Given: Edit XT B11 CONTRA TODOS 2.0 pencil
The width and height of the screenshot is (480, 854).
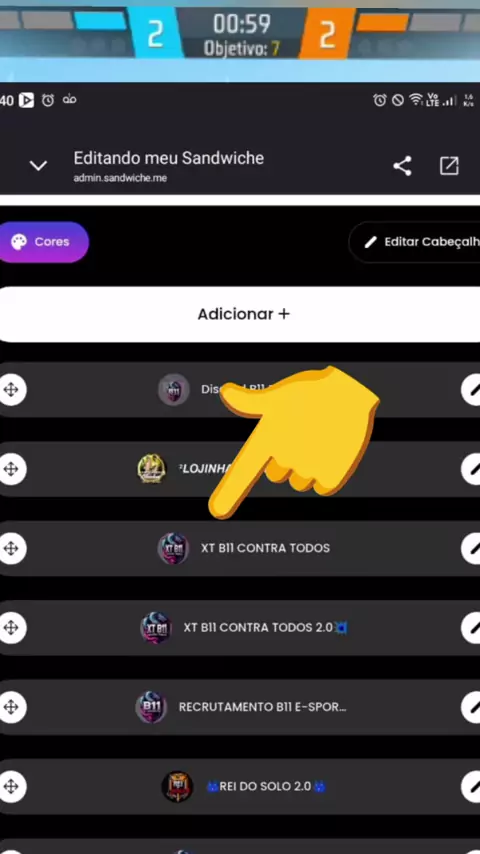Looking at the screenshot, I should pos(472,628).
